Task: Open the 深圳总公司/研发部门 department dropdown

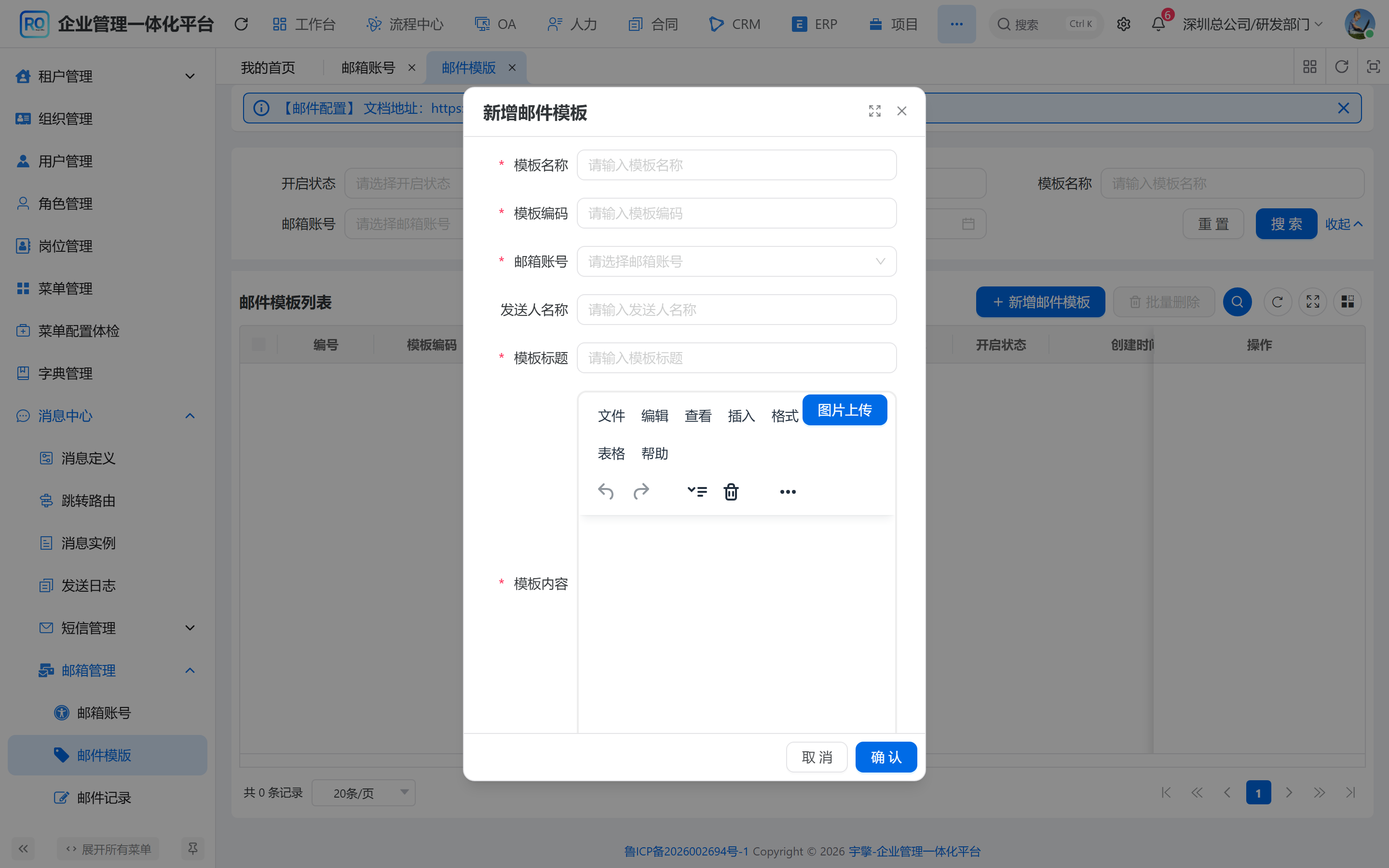Action: tap(1253, 24)
